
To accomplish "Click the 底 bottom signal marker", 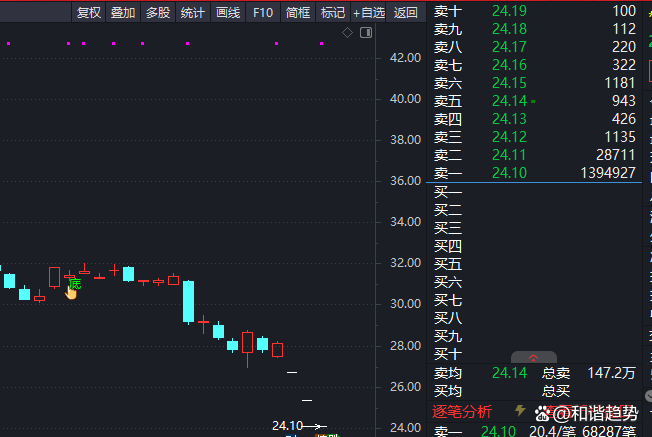I will pyautogui.click(x=75, y=284).
